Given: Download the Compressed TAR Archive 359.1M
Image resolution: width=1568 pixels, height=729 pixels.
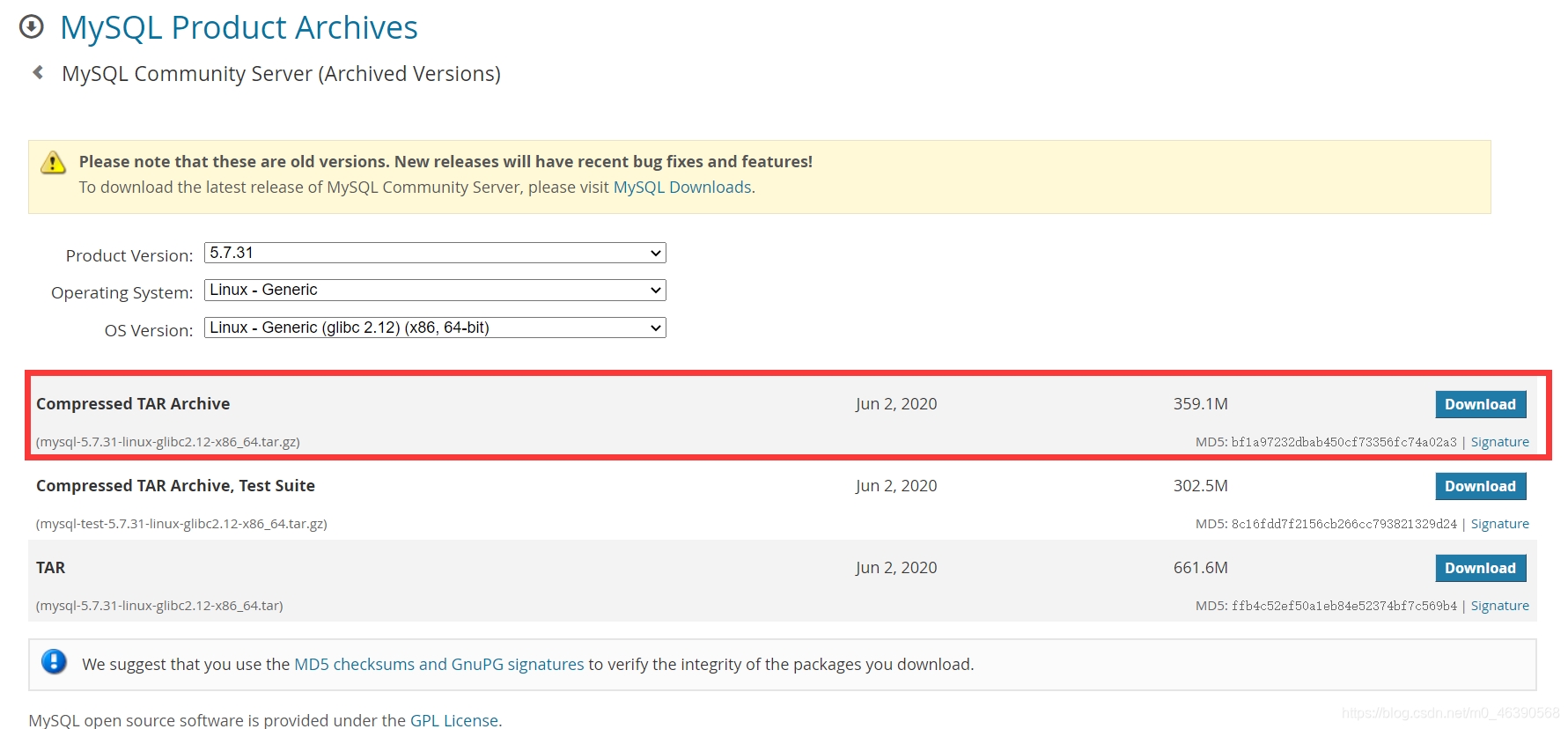Looking at the screenshot, I should pyautogui.click(x=1480, y=404).
